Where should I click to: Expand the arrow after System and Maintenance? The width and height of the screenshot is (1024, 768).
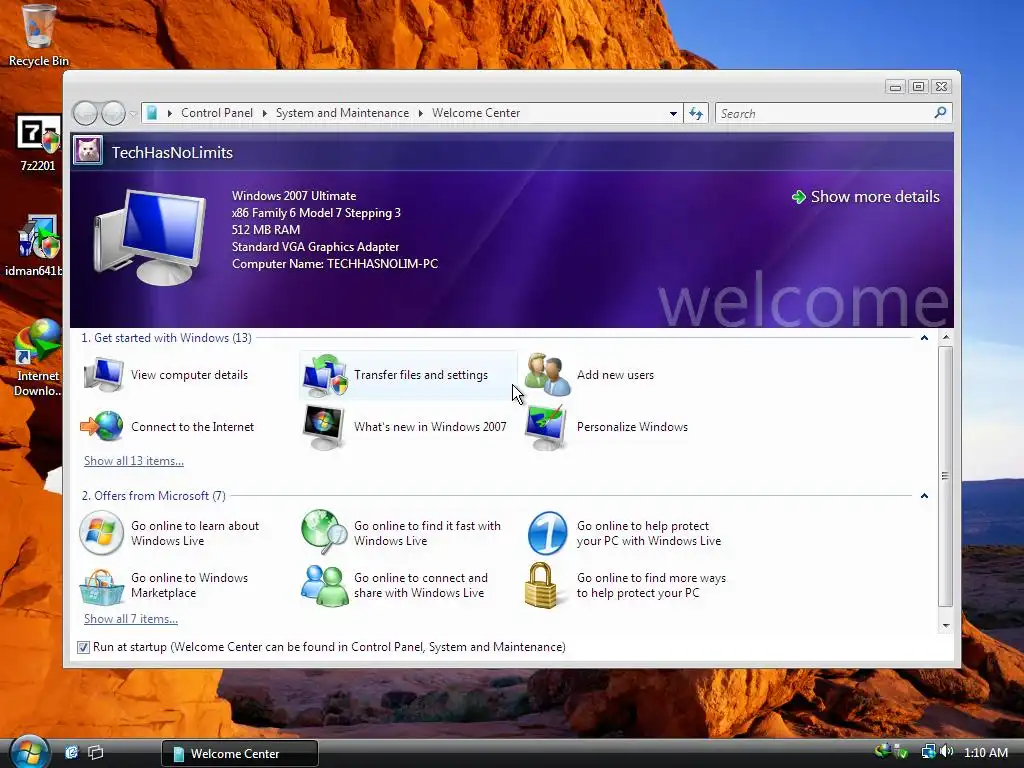tap(421, 113)
